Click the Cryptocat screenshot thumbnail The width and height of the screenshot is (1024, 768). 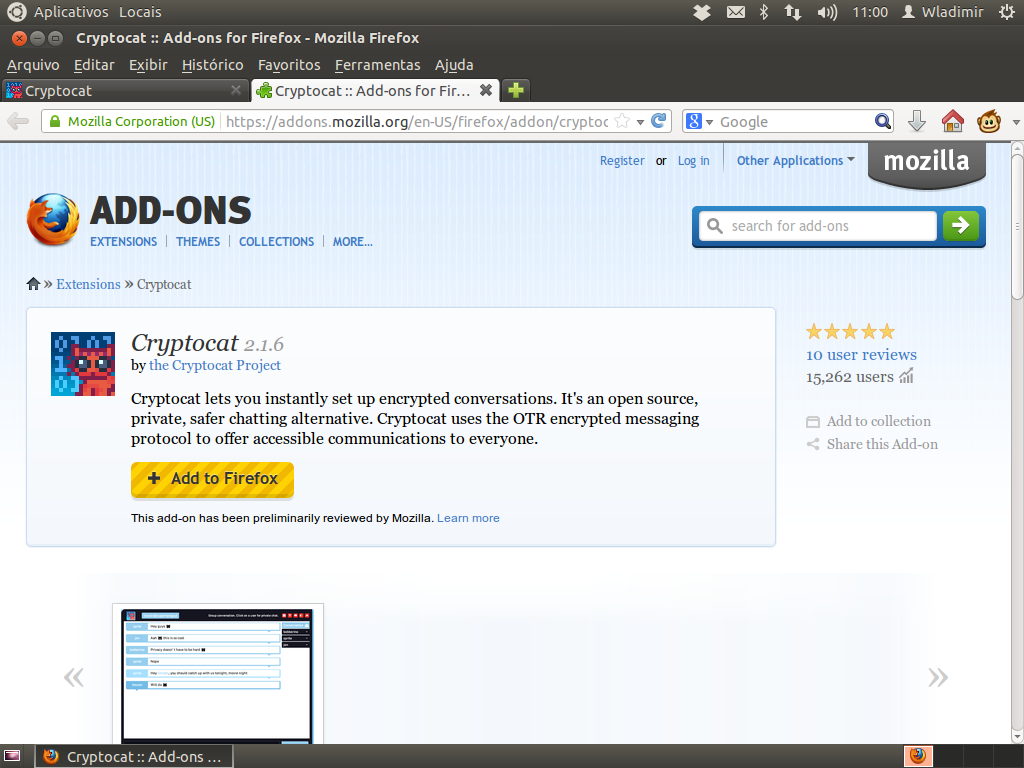218,674
